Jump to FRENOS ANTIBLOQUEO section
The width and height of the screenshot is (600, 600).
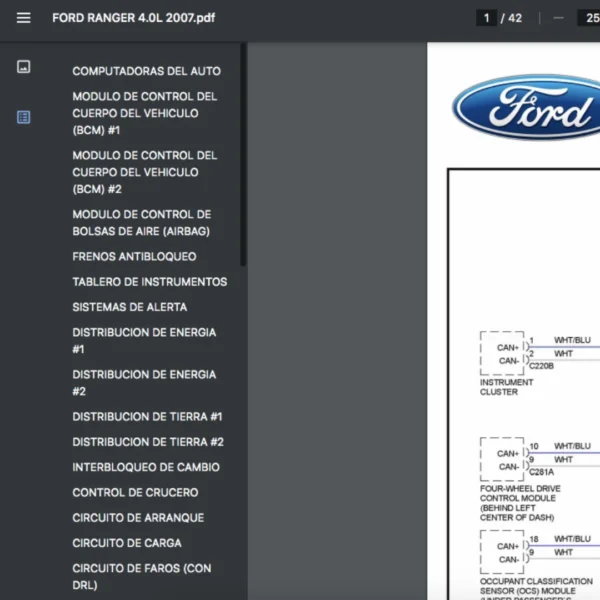[134, 256]
